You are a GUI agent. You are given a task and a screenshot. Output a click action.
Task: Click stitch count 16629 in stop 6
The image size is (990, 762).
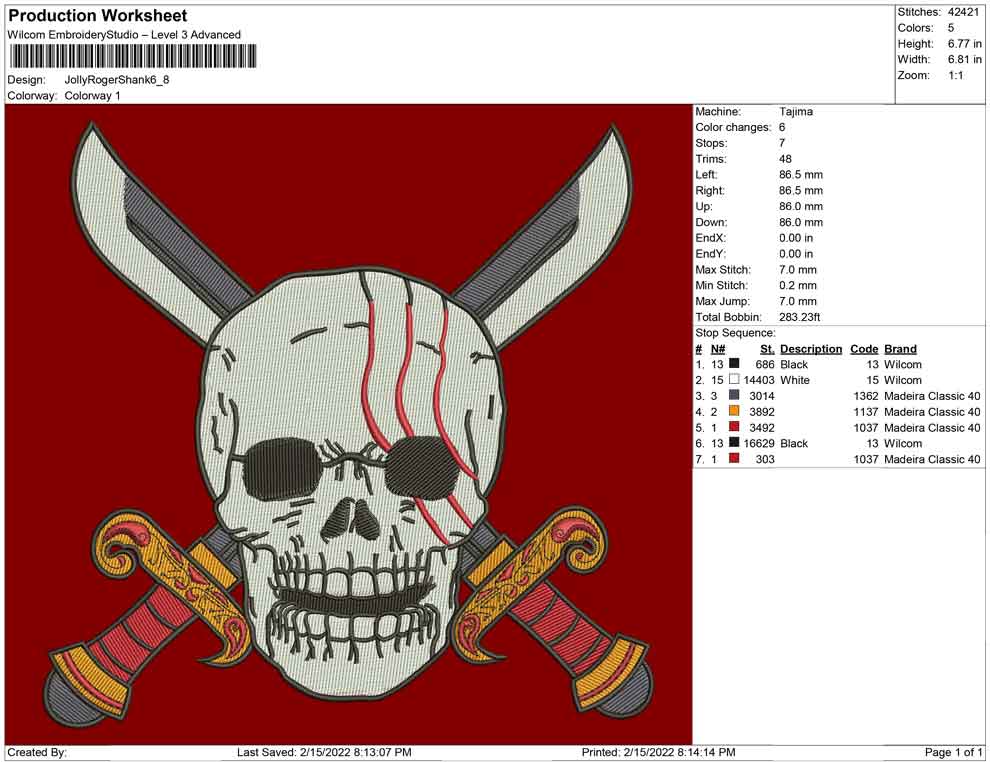[x=758, y=443]
